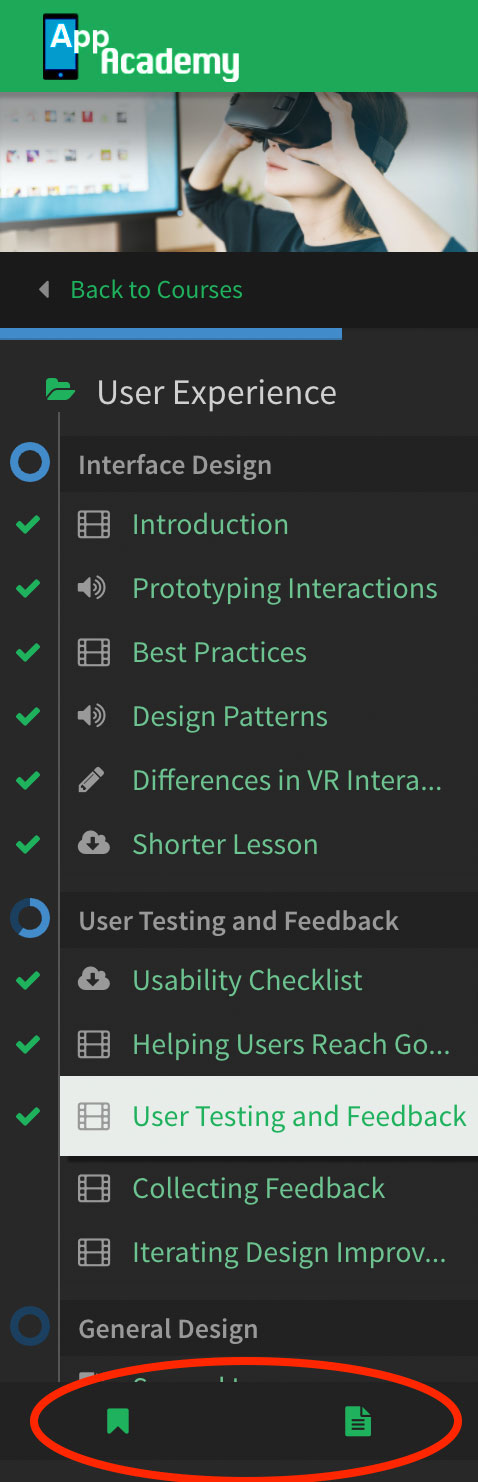This screenshot has height=1482, width=478.
Task: Open the notes document icon in bottom bar
Action: coord(358,1421)
